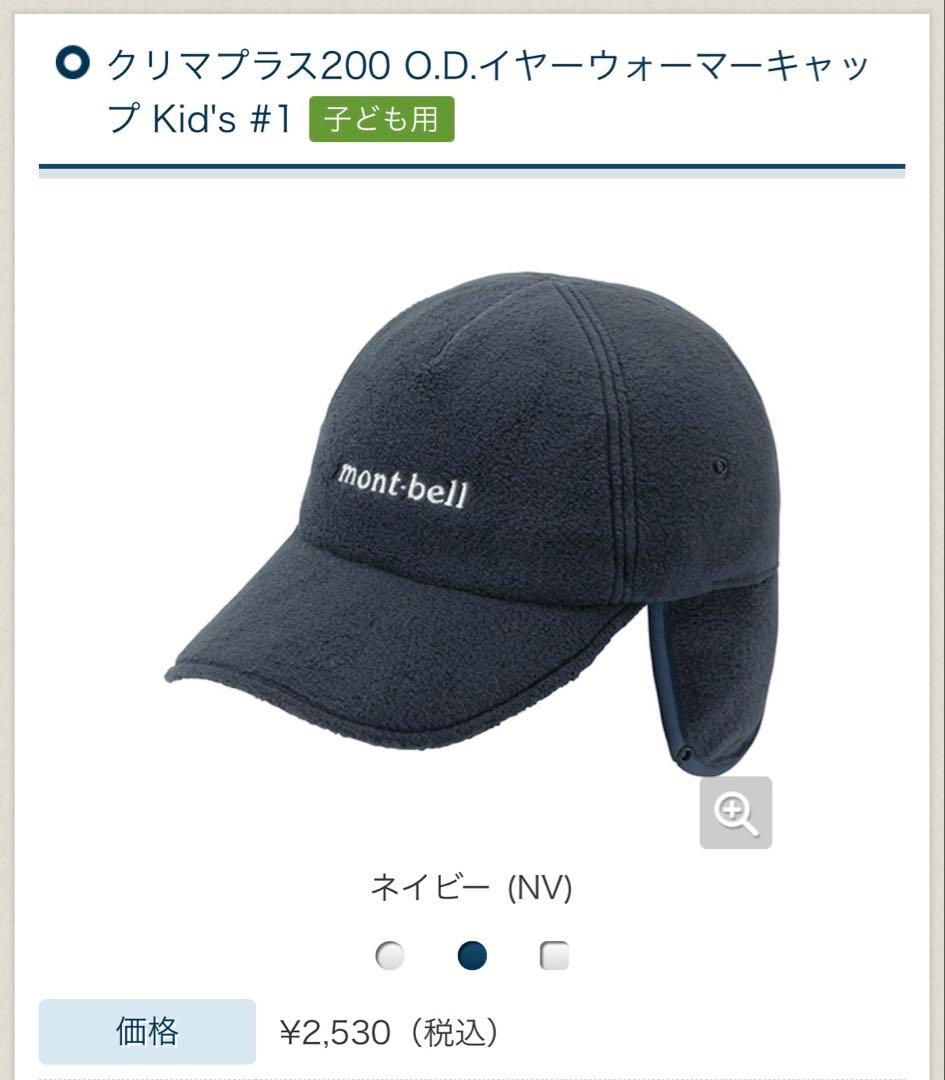Click the ¥2,530 price amount
This screenshot has width=945, height=1080.
tap(335, 1032)
